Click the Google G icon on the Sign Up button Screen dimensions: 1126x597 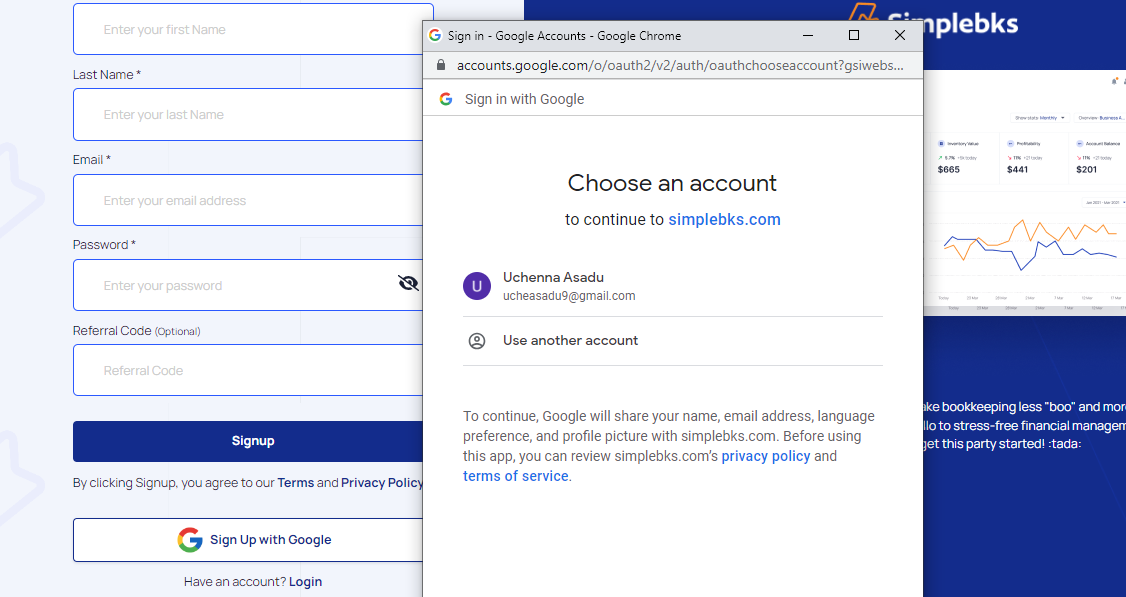click(x=190, y=540)
